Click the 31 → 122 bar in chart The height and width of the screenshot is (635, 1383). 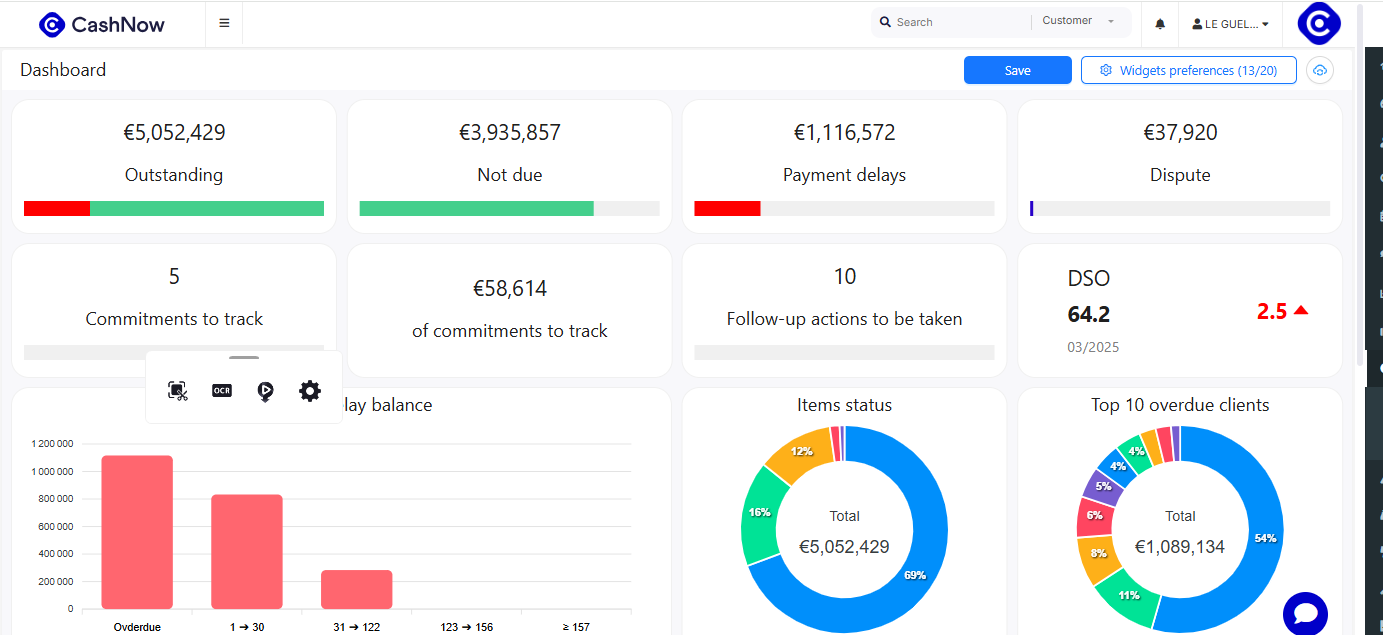(x=356, y=589)
